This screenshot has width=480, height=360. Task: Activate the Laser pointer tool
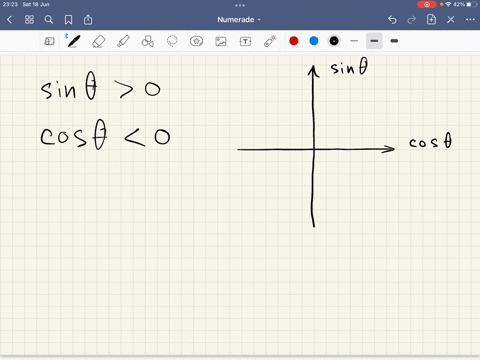tap(270, 41)
